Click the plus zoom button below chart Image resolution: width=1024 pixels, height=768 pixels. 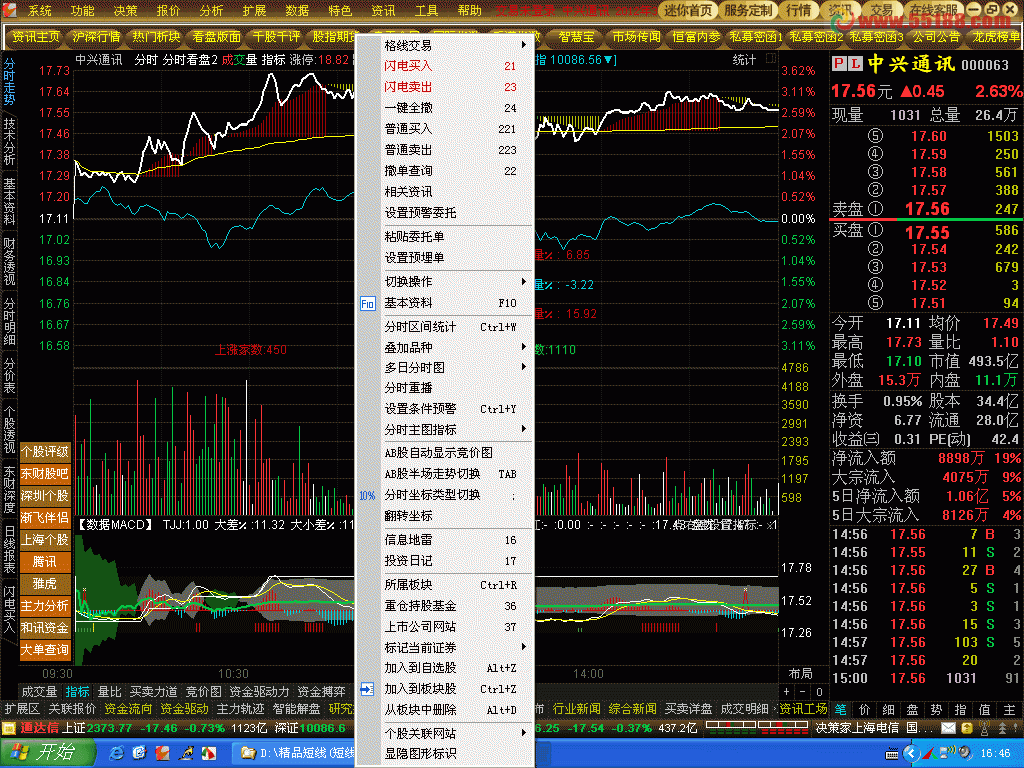pyautogui.click(x=786, y=692)
